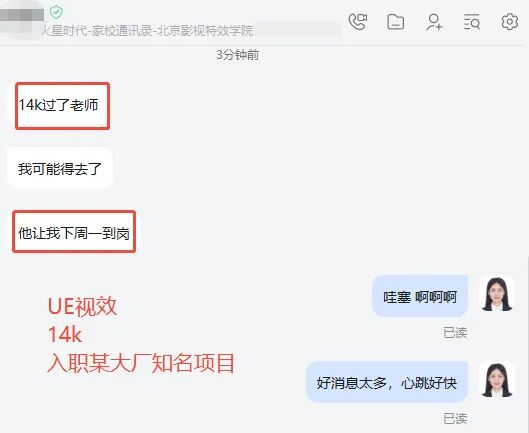Click the green verified shield icon
Screen dimensions: 529x433
click(56, 12)
